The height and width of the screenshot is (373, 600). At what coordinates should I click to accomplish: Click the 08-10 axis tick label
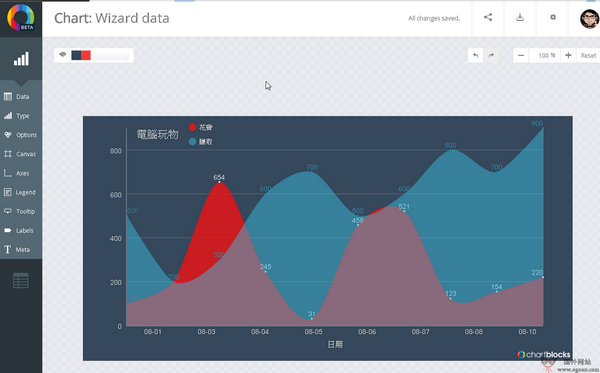(527, 332)
